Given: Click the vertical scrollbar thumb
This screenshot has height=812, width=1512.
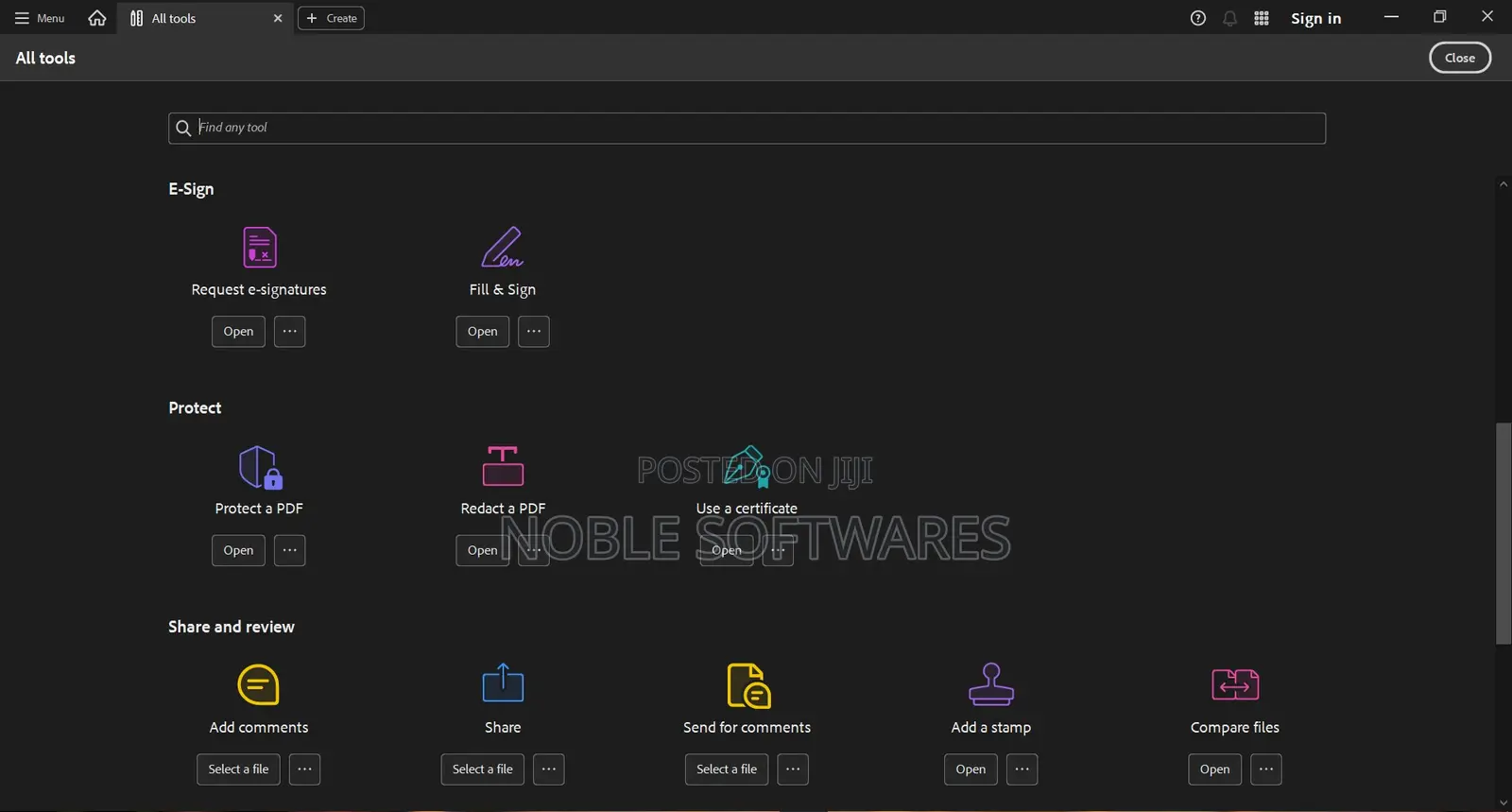Looking at the screenshot, I should tap(1503, 534).
